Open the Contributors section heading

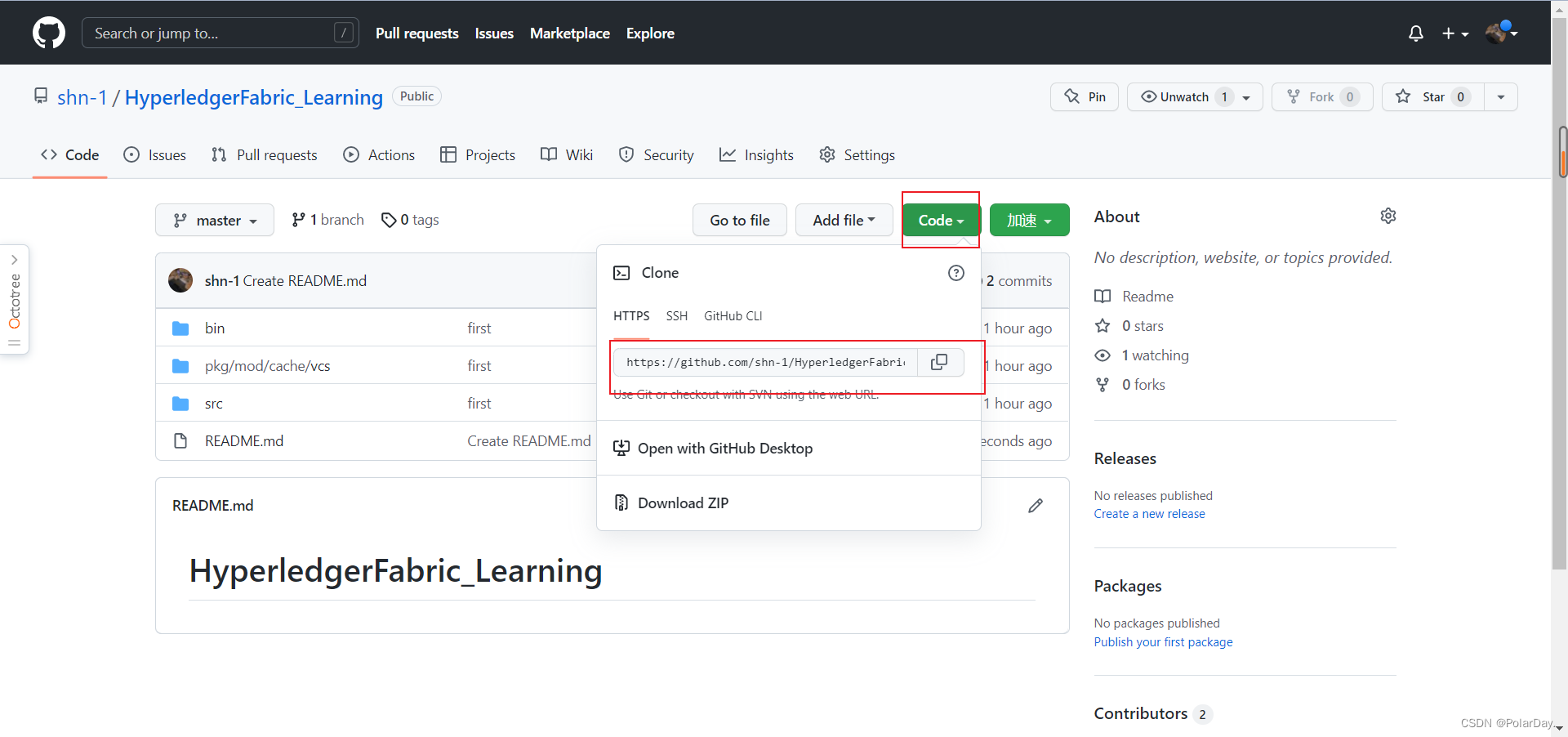1141,713
